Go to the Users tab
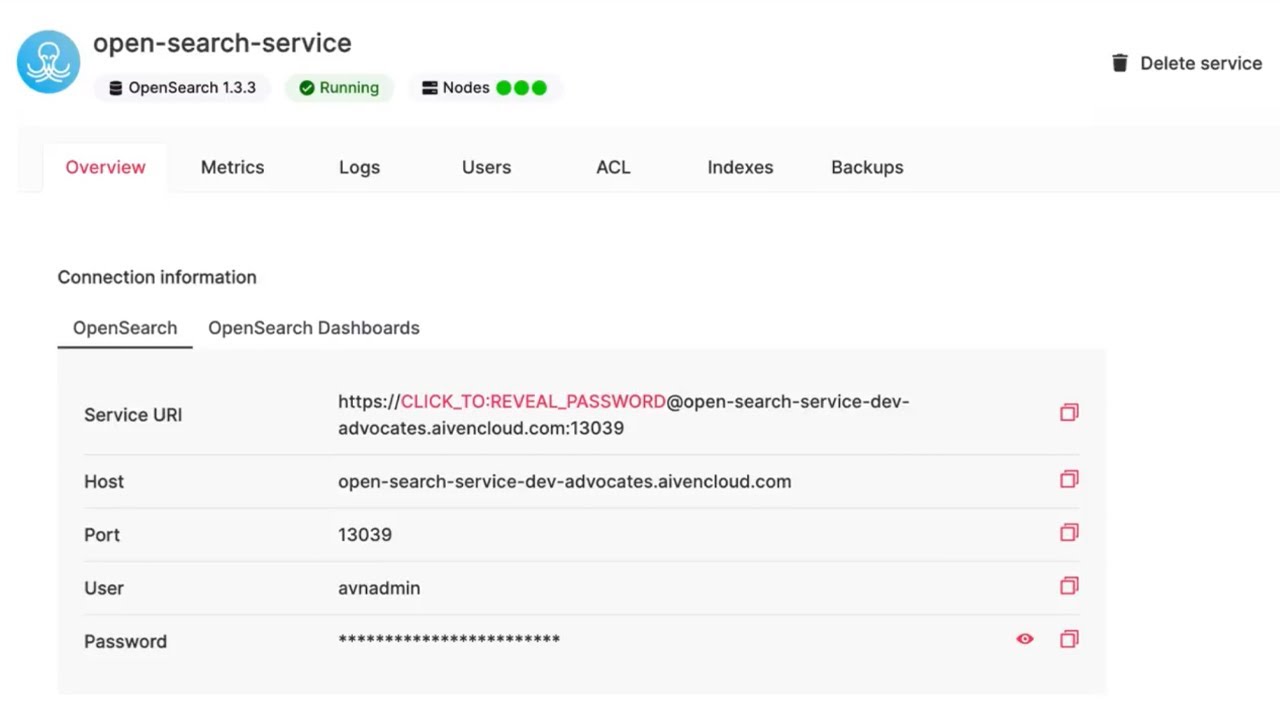1280x720 pixels. click(486, 167)
